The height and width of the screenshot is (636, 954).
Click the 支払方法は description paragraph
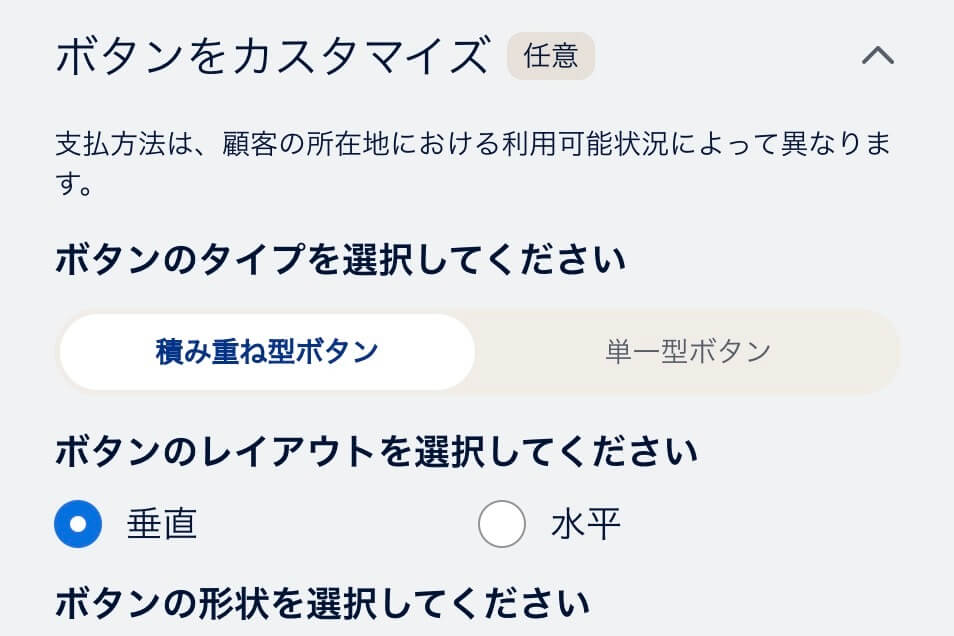click(x=473, y=163)
